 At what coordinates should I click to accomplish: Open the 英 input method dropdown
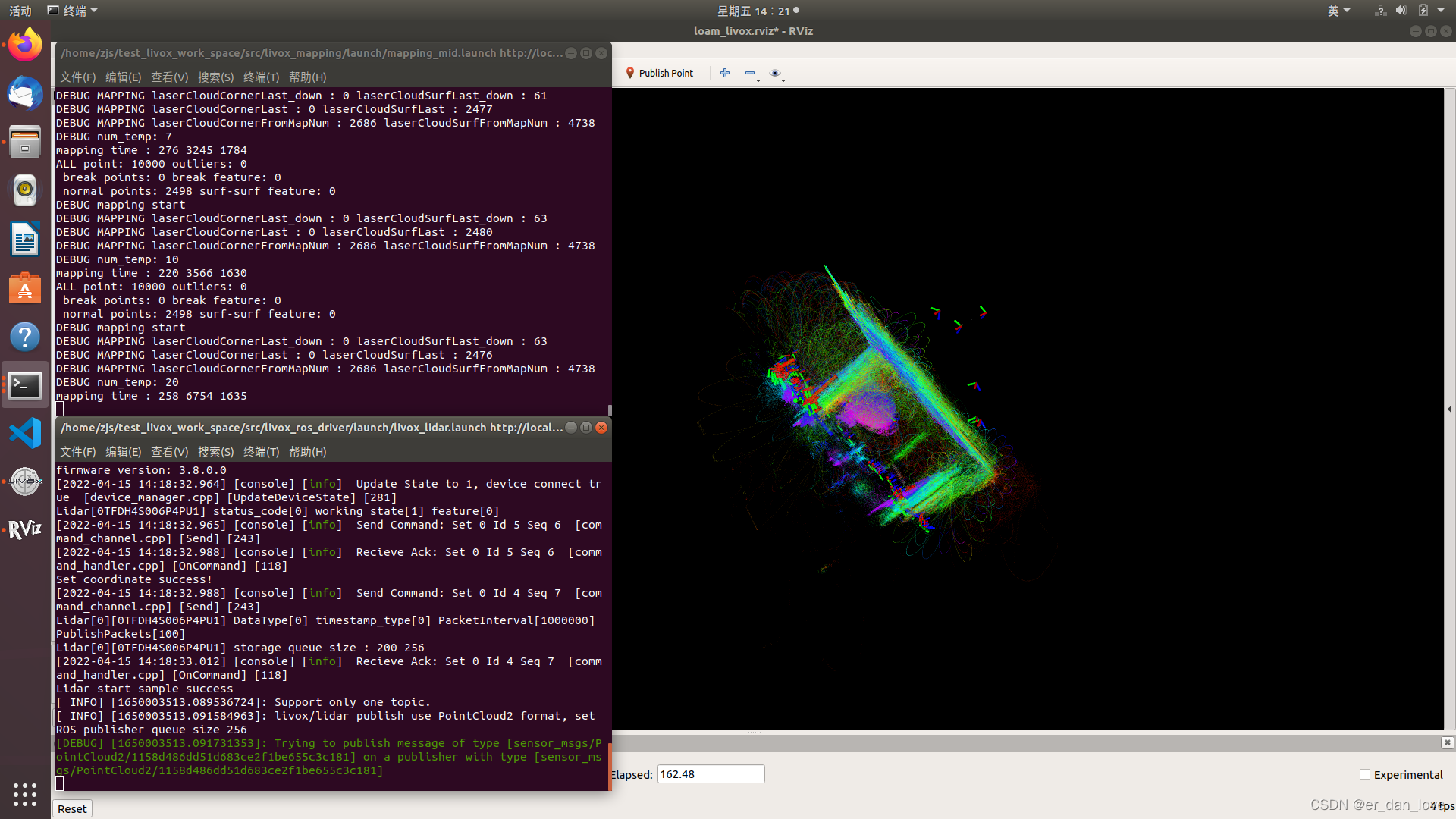point(1338,11)
